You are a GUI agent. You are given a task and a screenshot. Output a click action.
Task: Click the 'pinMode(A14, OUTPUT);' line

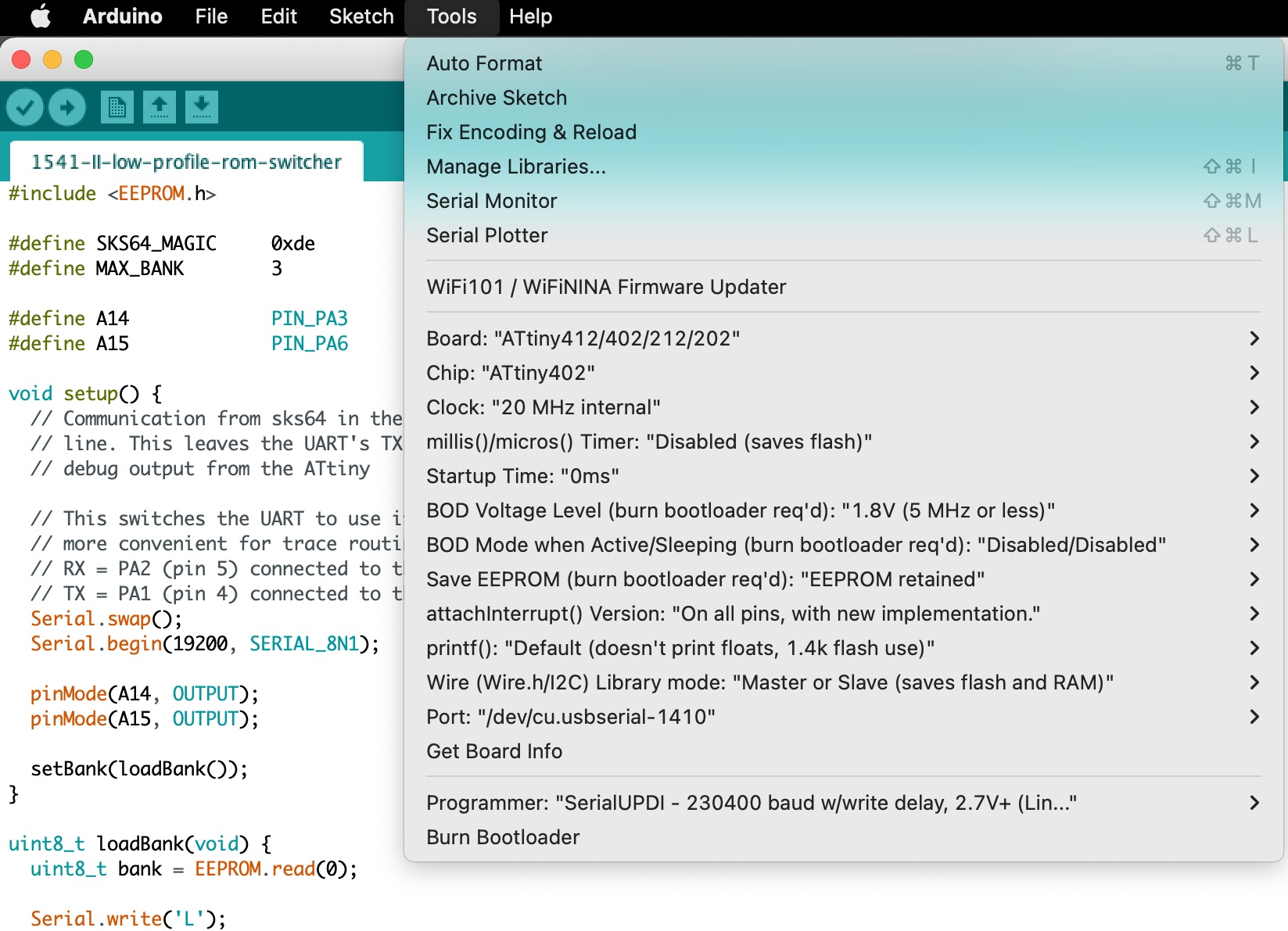click(x=145, y=693)
